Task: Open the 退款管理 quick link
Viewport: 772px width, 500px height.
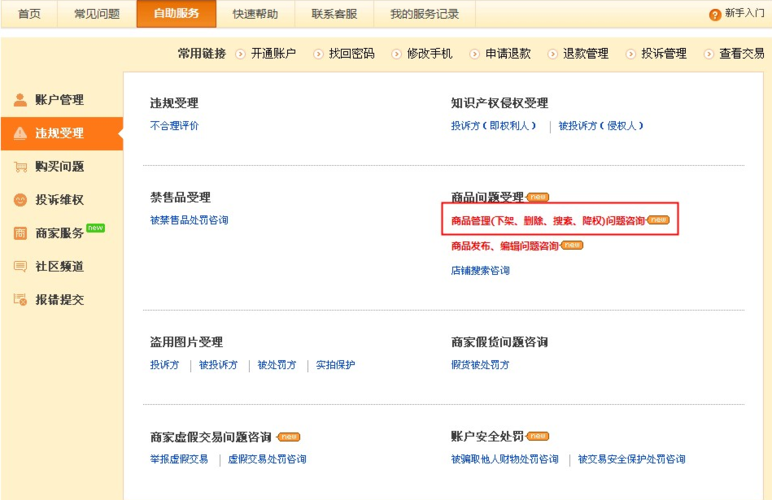Action: [586, 54]
